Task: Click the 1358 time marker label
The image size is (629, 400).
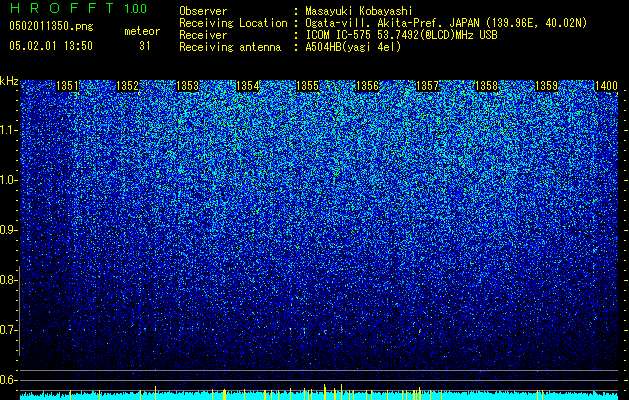Action: coord(487,86)
